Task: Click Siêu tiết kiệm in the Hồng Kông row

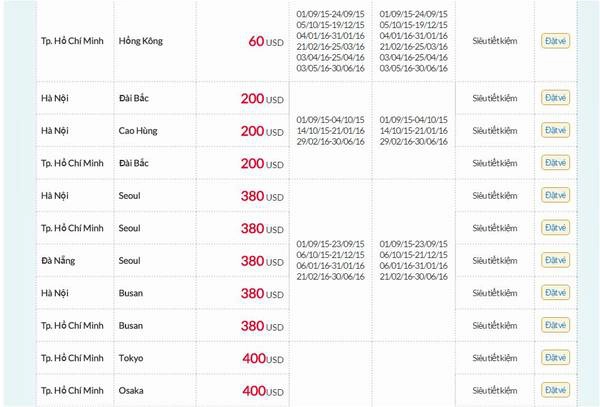Action: 495,41
